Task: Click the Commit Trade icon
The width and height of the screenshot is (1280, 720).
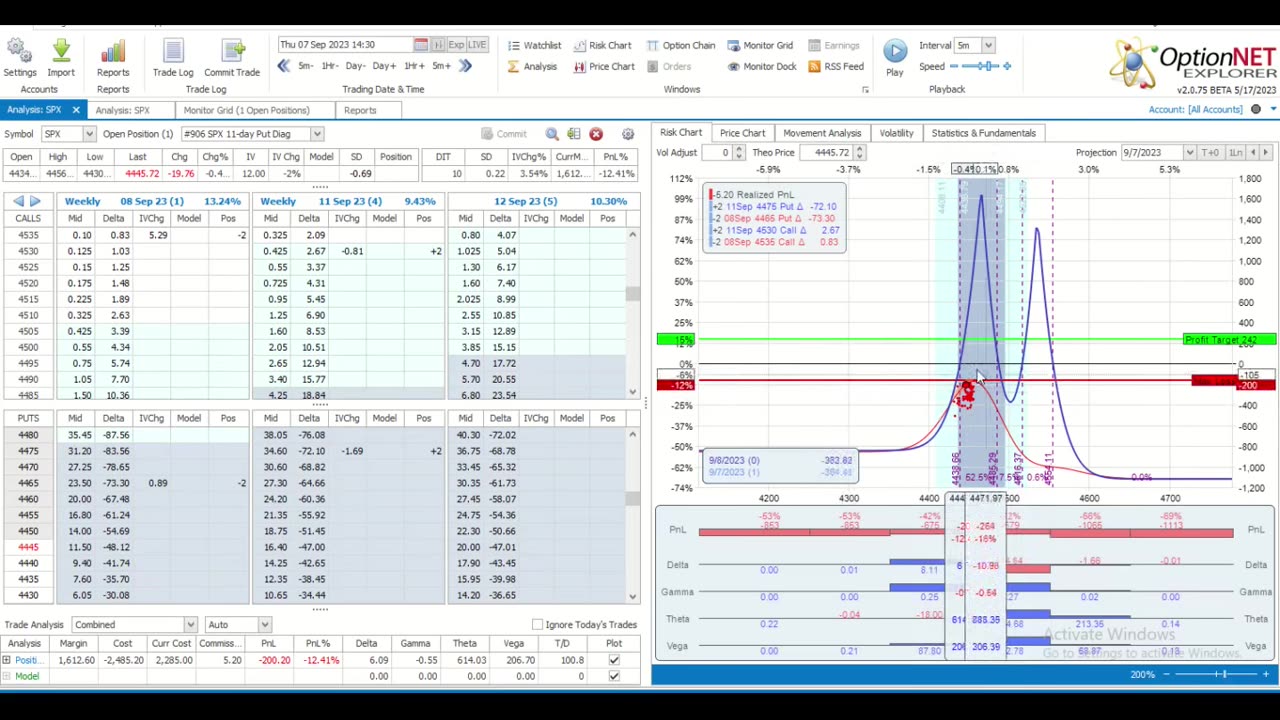Action: [x=232, y=50]
